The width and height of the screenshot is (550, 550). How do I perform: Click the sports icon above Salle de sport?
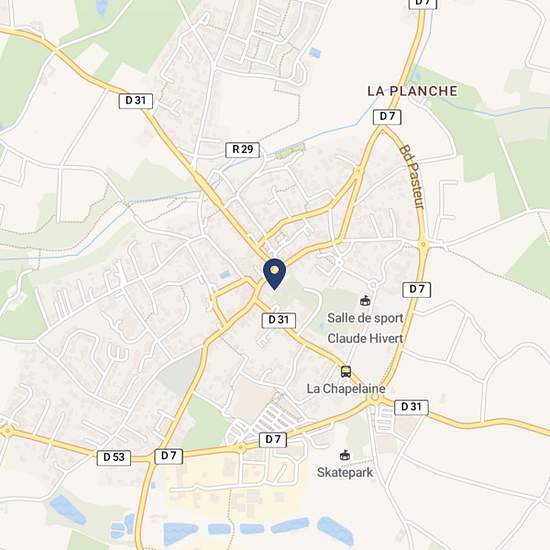tap(365, 301)
